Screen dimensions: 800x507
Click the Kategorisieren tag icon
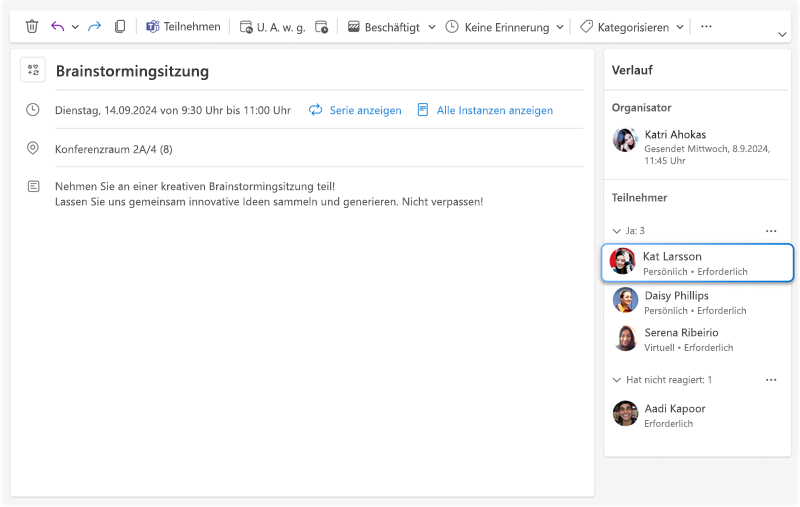click(586, 27)
